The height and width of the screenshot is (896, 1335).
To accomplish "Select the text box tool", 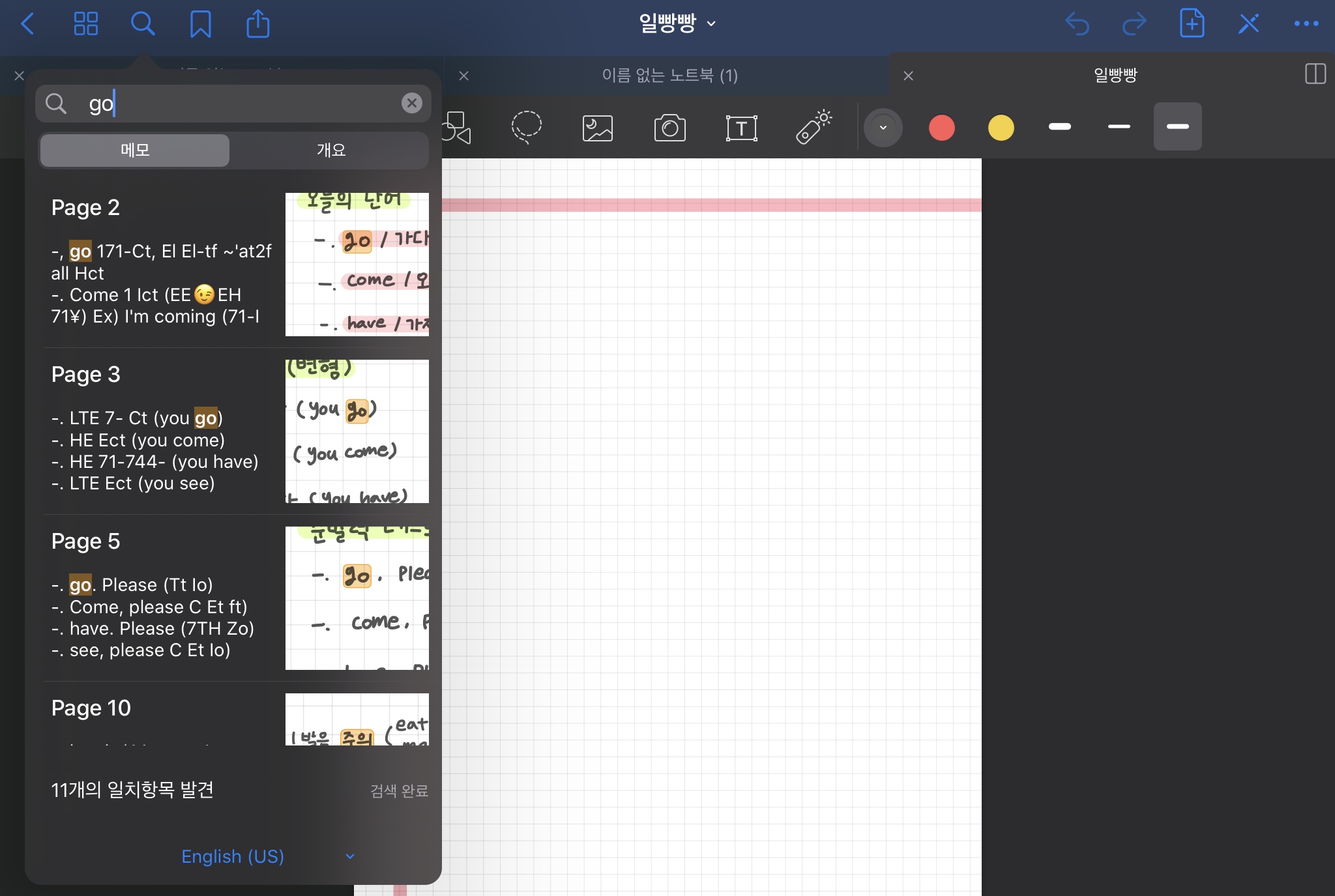I will point(741,128).
